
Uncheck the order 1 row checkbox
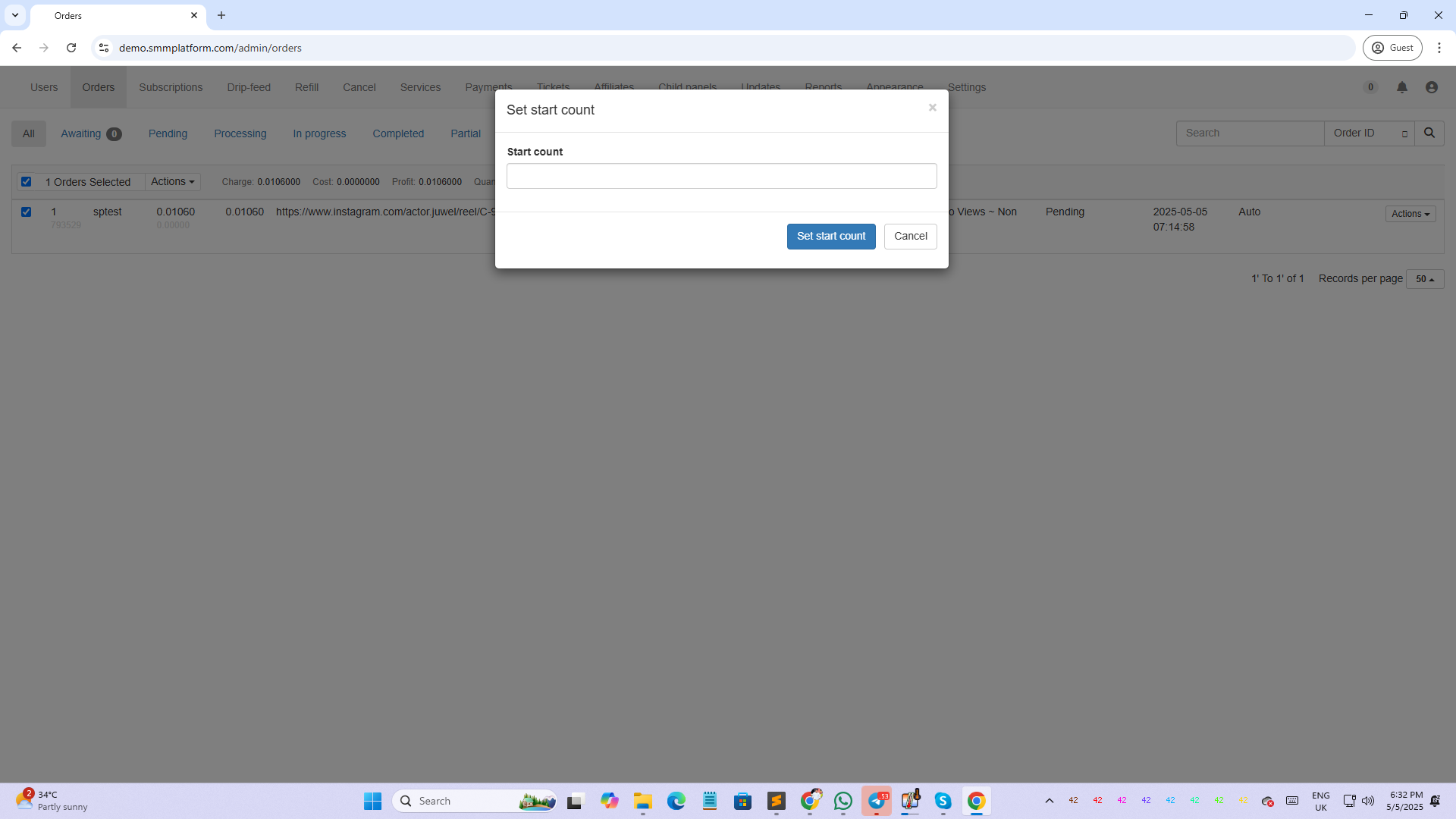click(x=27, y=212)
